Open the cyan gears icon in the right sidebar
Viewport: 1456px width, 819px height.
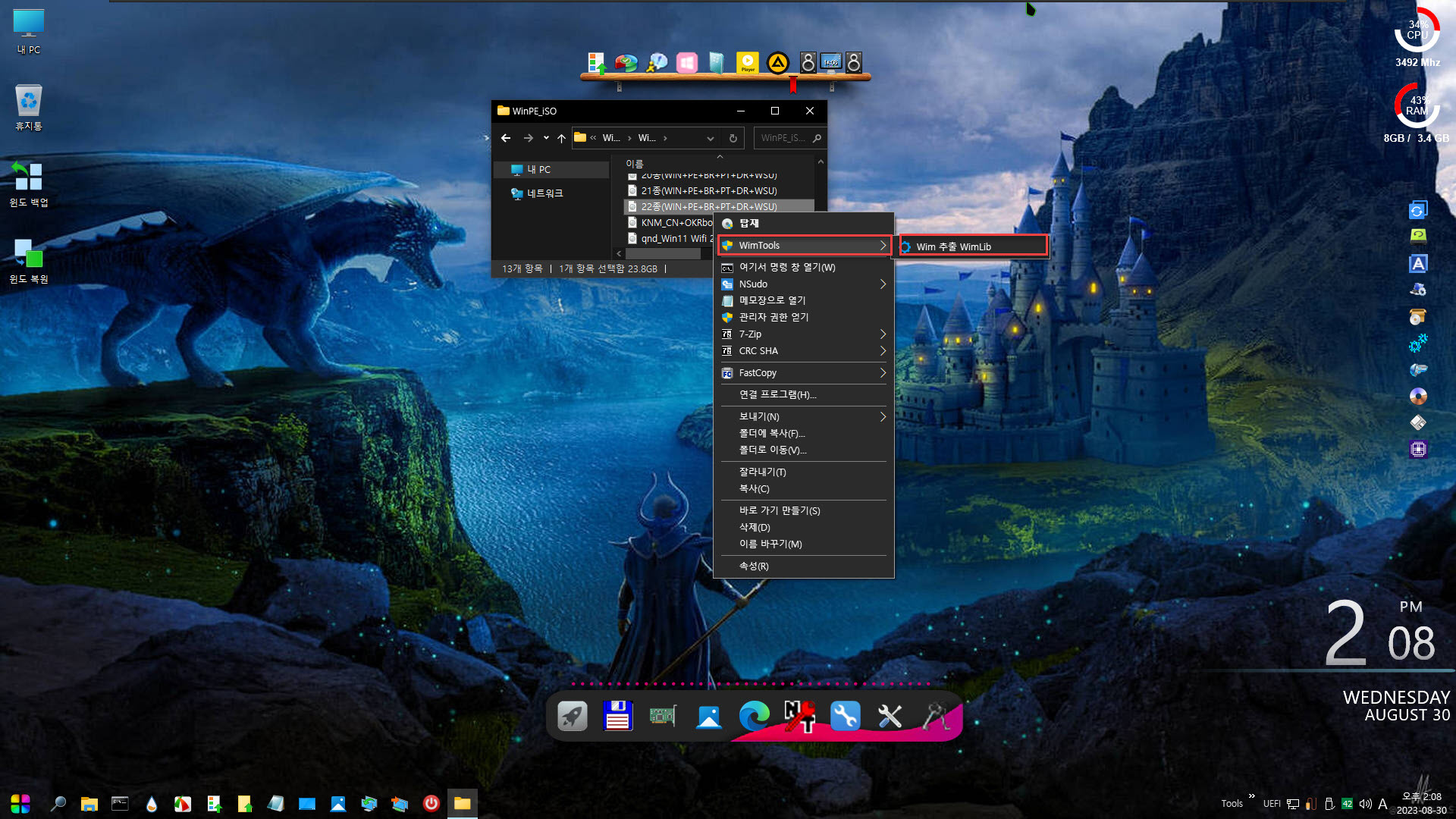1418,344
